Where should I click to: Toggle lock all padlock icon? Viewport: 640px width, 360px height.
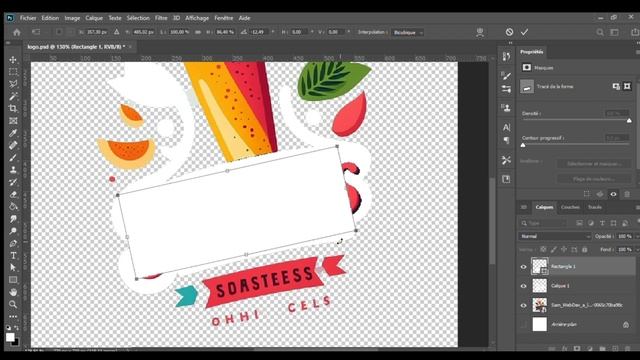pyautogui.click(x=584, y=249)
